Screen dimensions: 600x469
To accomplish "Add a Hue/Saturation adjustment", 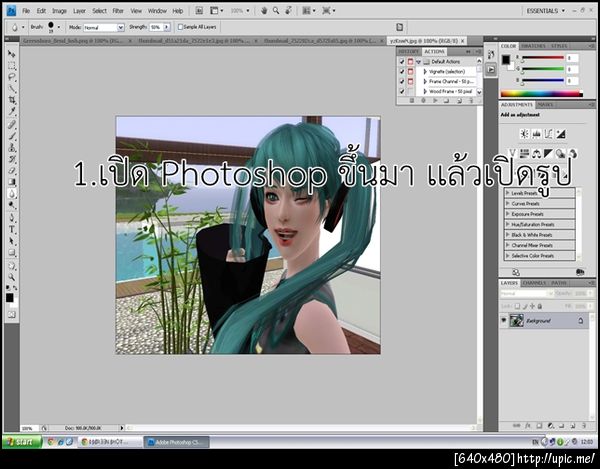I will click(524, 153).
